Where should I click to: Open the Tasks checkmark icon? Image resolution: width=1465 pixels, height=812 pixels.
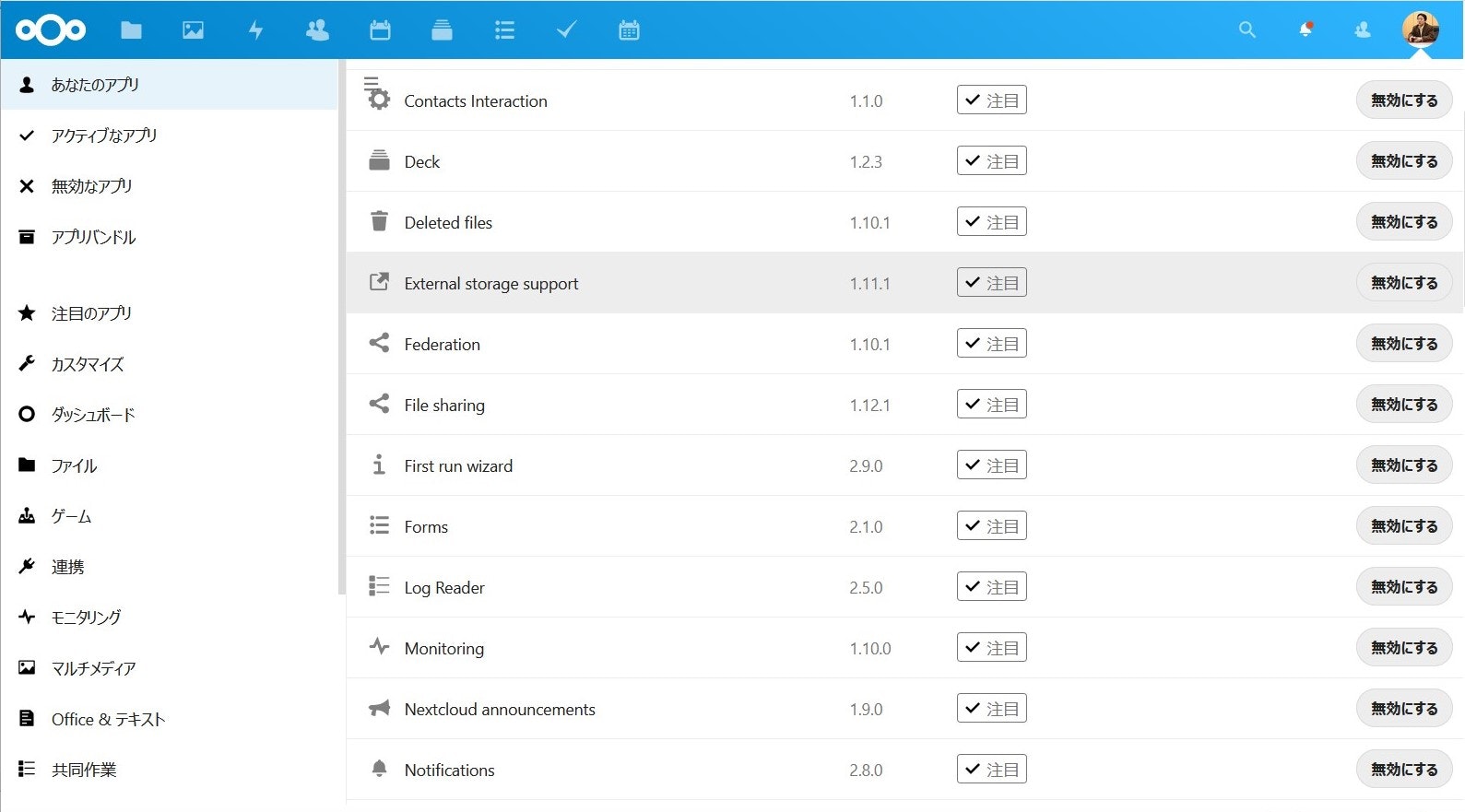tap(566, 30)
